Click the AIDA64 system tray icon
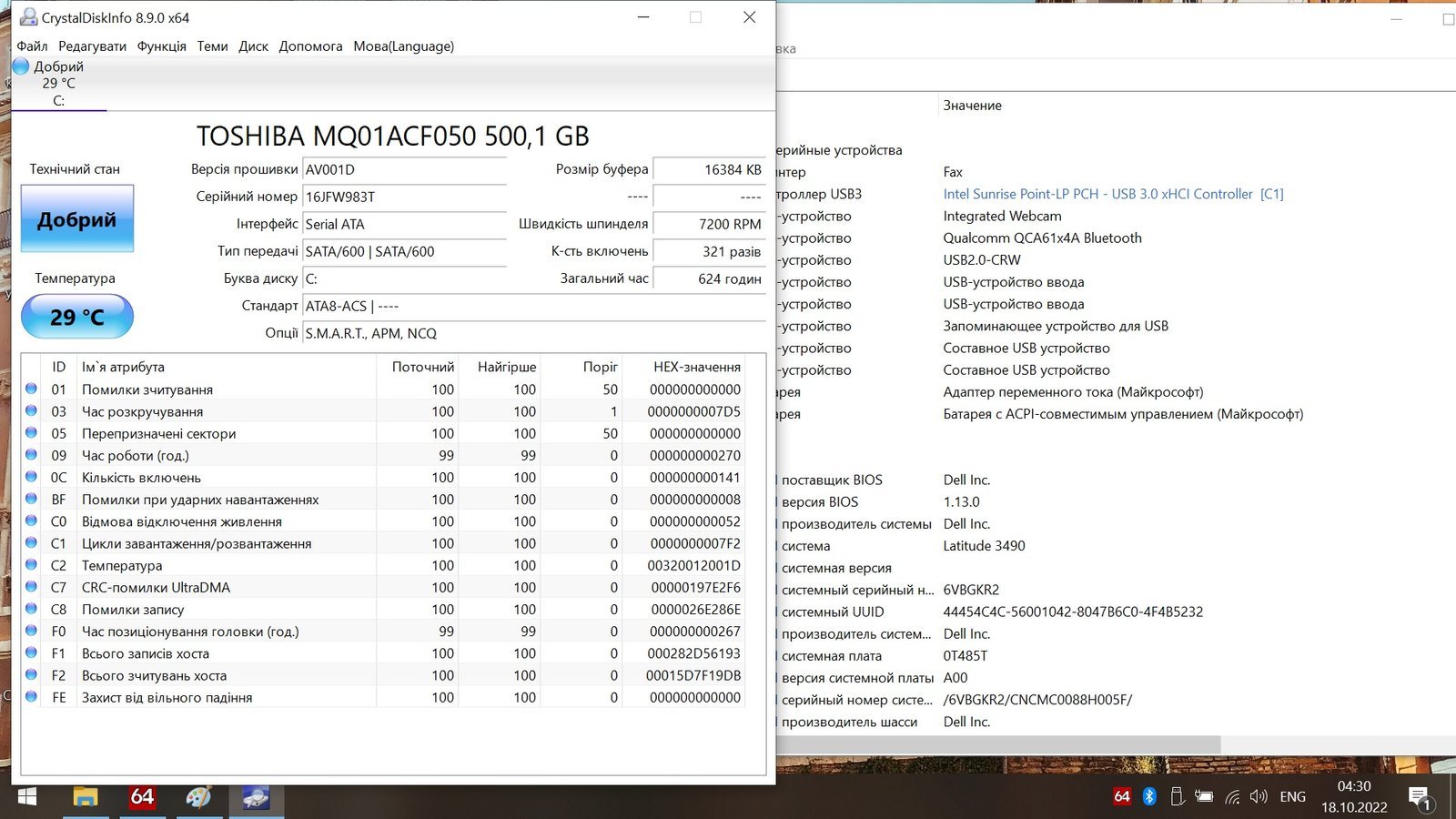The image size is (1456, 819). click(1122, 796)
